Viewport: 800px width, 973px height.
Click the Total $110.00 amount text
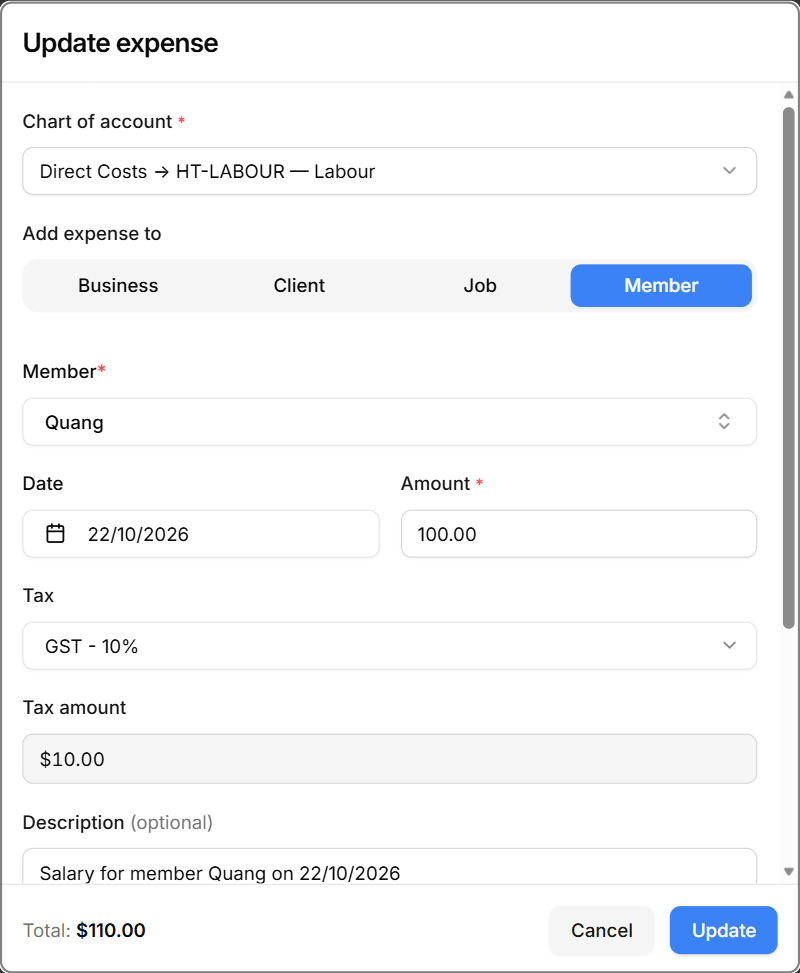[x=110, y=930]
